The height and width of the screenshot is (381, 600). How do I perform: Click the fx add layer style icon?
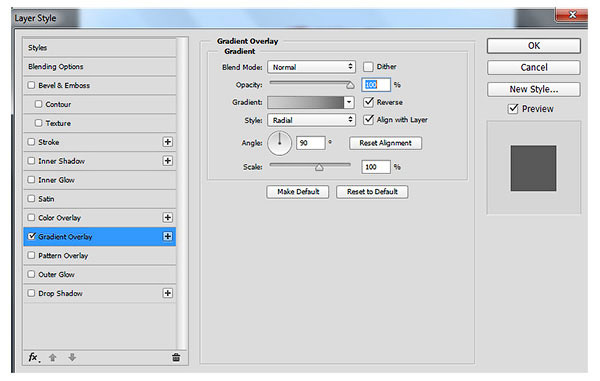coord(34,358)
